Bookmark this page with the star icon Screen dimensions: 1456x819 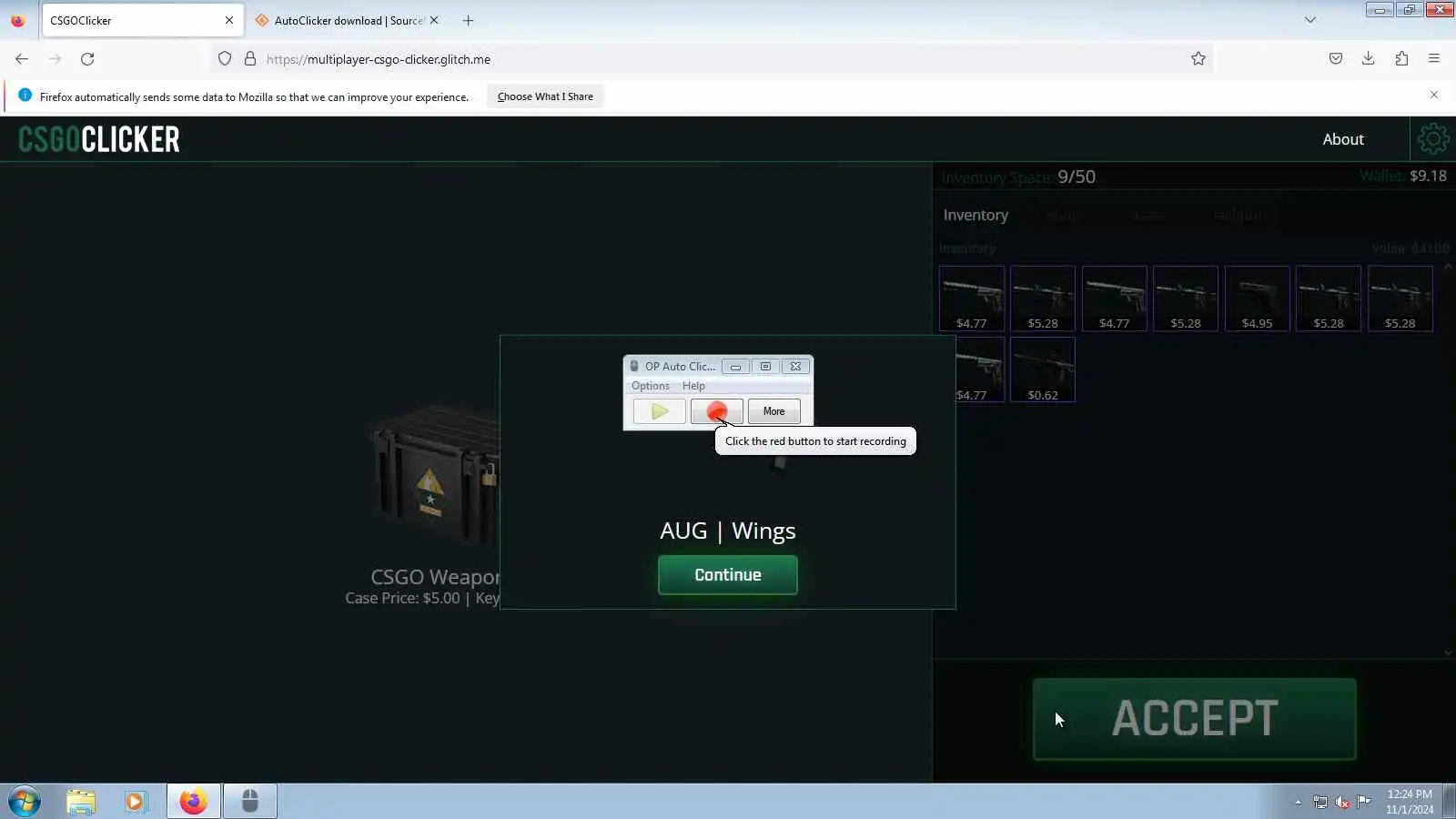coord(1198,59)
